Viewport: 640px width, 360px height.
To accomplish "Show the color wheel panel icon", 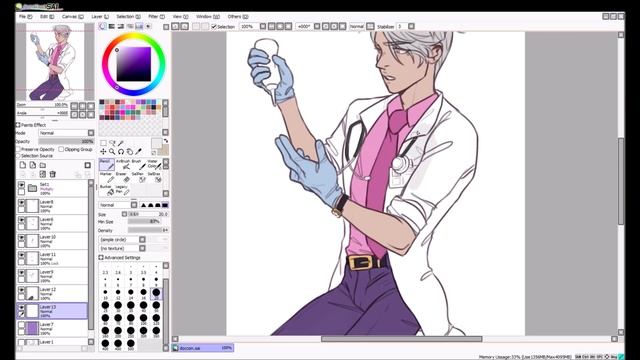I will 102,26.
